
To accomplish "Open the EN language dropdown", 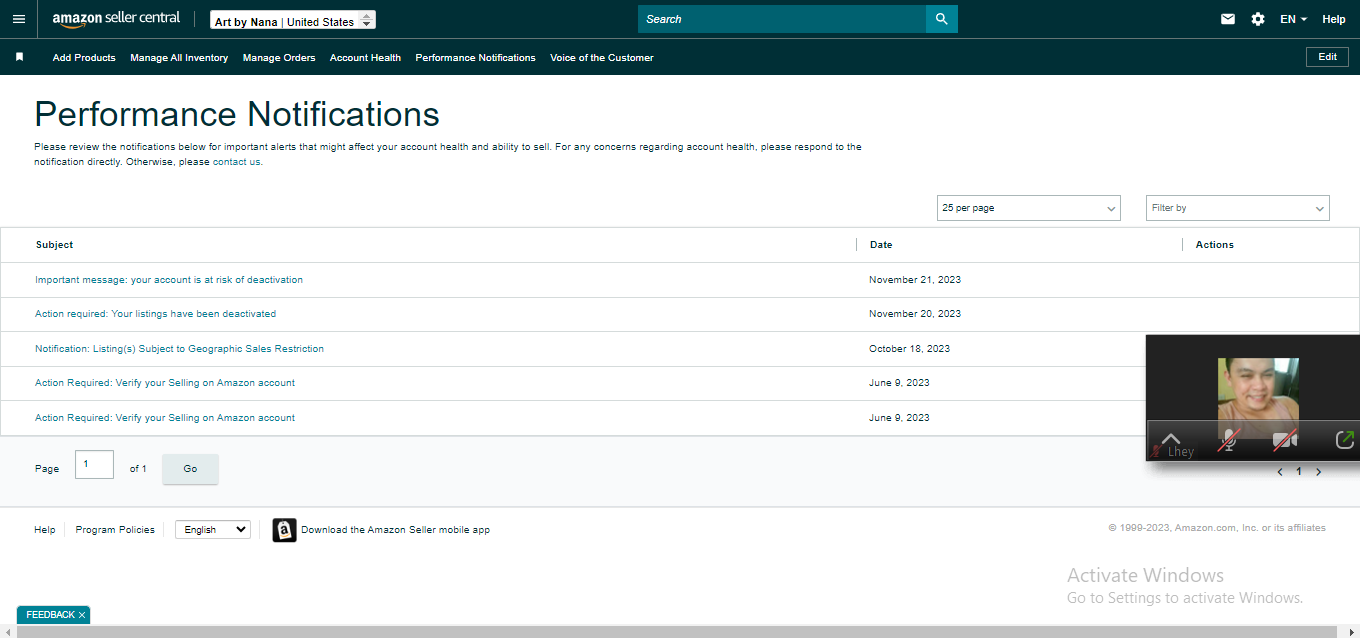I will pyautogui.click(x=1293, y=19).
